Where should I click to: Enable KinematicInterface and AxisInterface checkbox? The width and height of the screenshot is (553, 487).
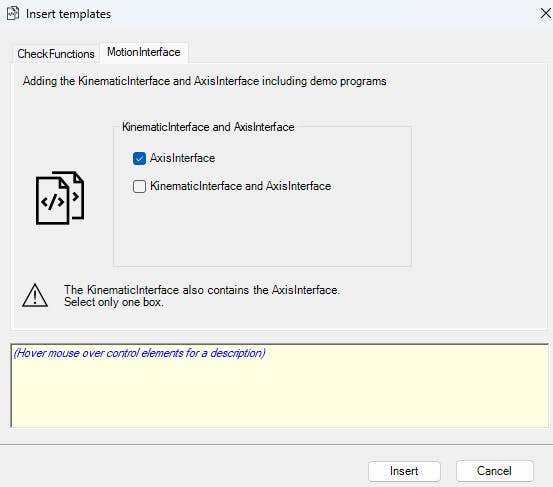(x=139, y=186)
